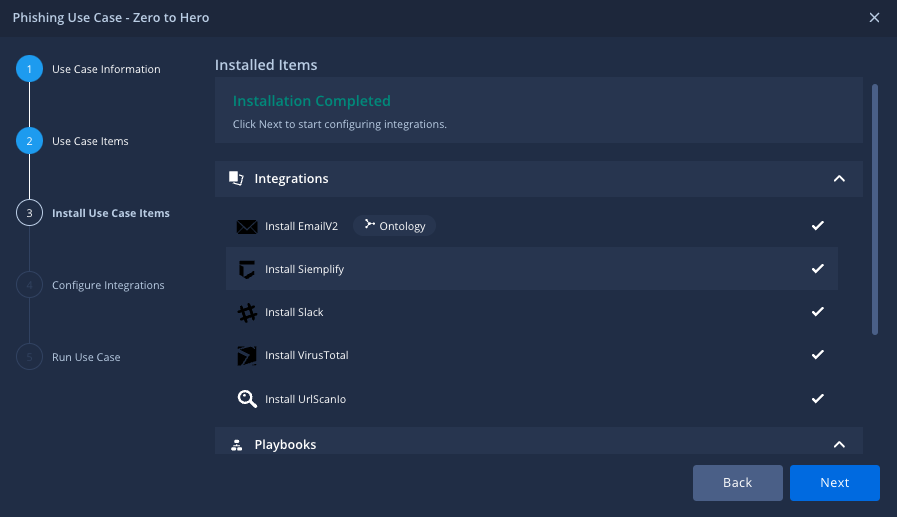Click the Siemplify integration icon
This screenshot has width=897, height=517.
247,270
